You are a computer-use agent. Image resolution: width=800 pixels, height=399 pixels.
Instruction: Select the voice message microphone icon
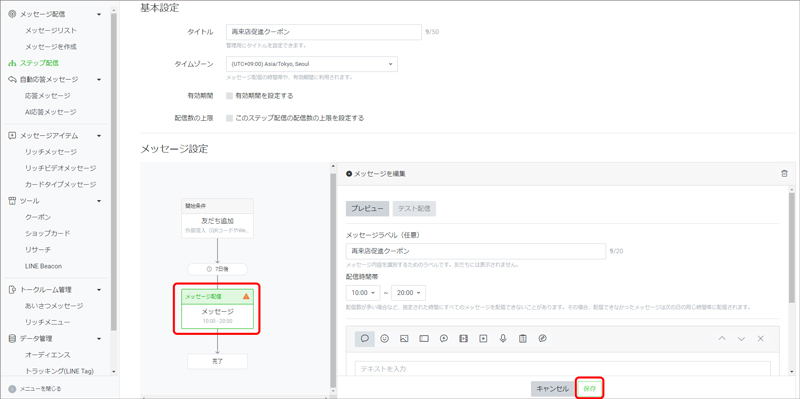tap(503, 338)
